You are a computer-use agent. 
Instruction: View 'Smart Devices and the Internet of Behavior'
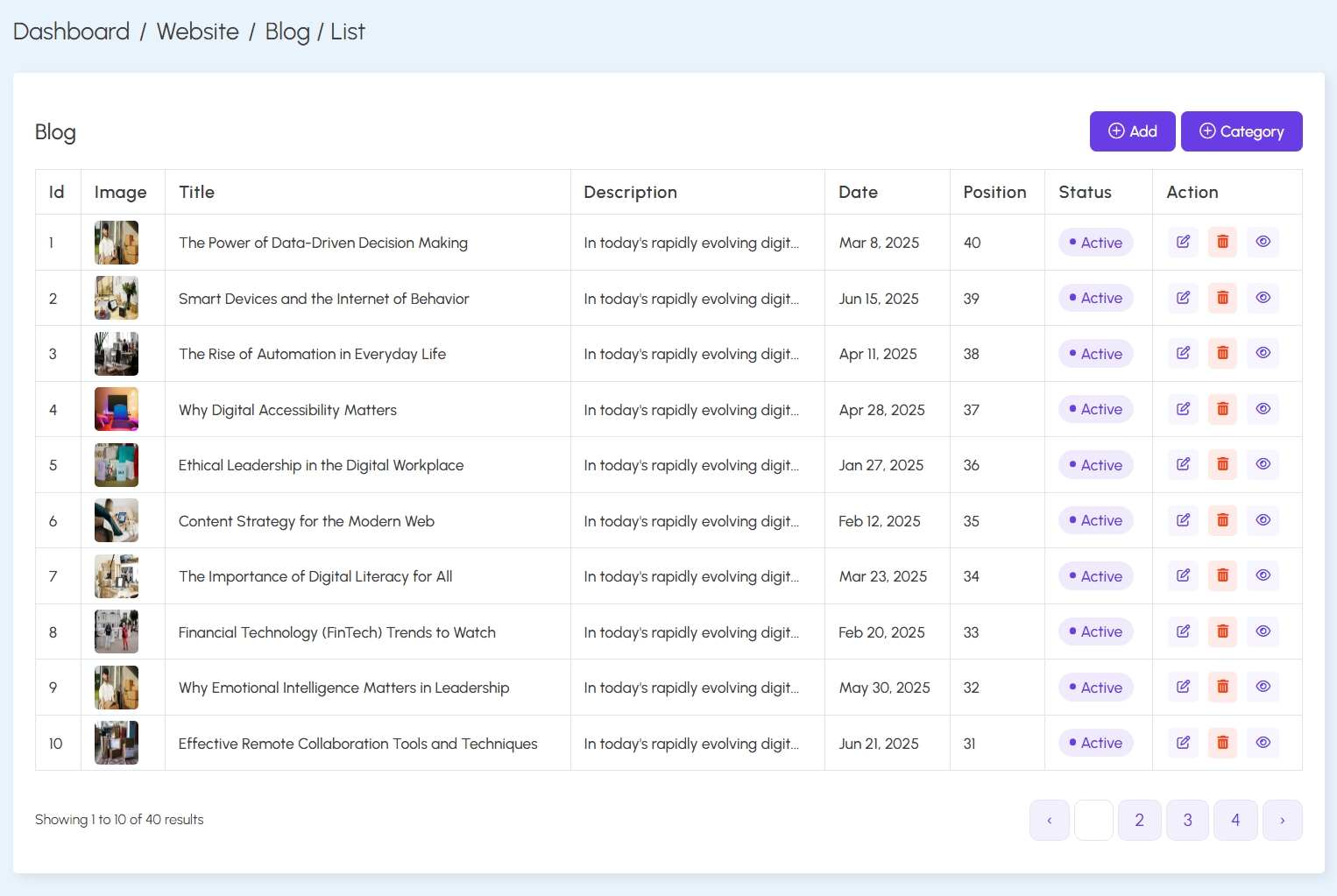1263,298
